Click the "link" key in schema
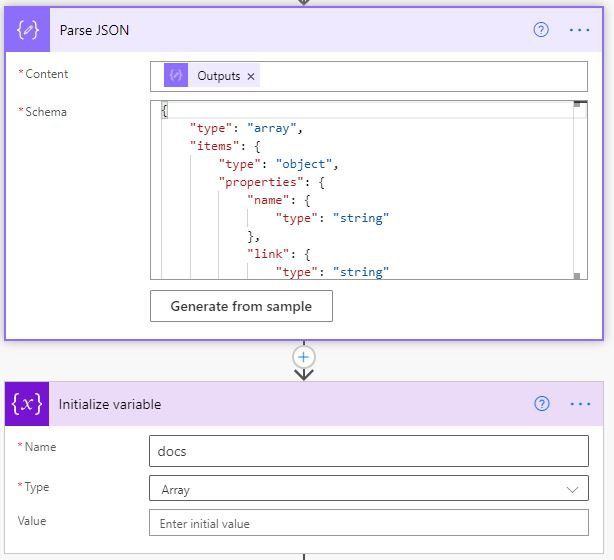The image size is (614, 560). 268,254
